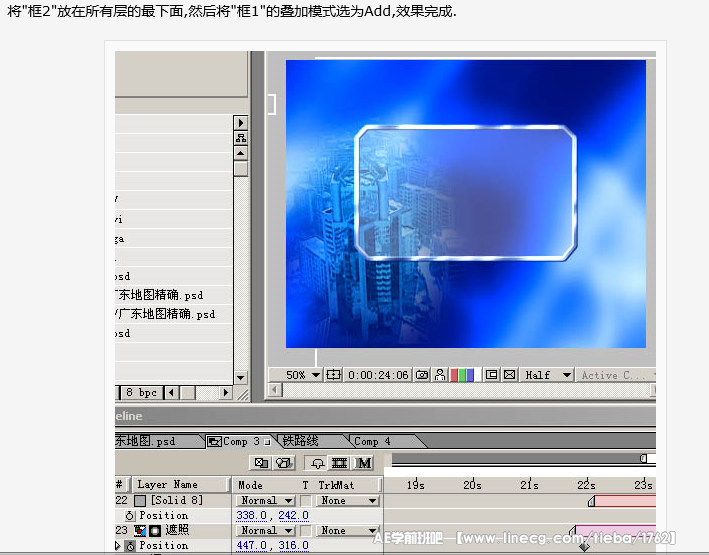709x555 pixels.
Task: Click the 8 bpc color depth button
Action: (x=142, y=393)
